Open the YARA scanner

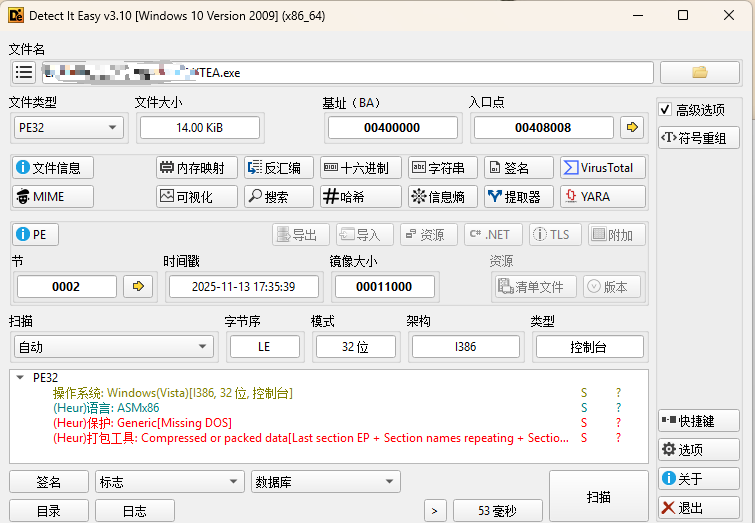(x=603, y=197)
